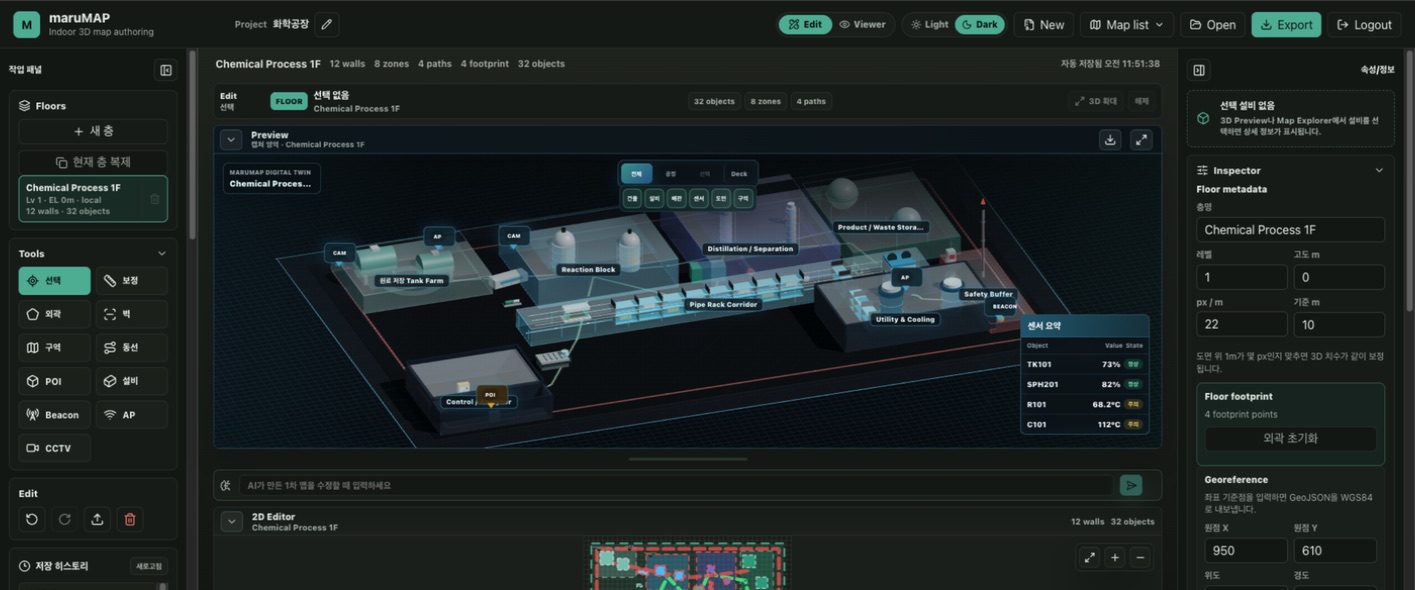Pick the 설비 equipment tool
Viewport: 1415px width, 590px height.
pos(131,381)
